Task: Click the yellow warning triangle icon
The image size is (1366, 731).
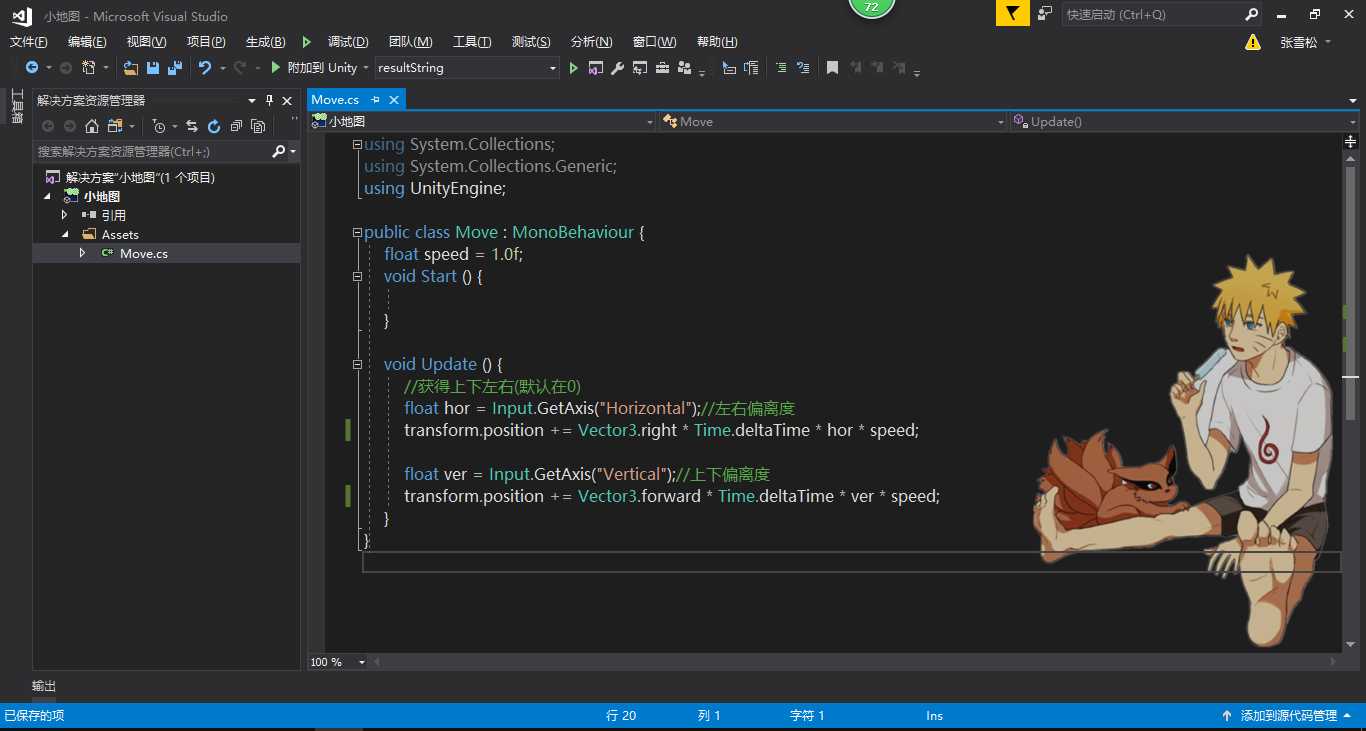Action: point(1252,42)
